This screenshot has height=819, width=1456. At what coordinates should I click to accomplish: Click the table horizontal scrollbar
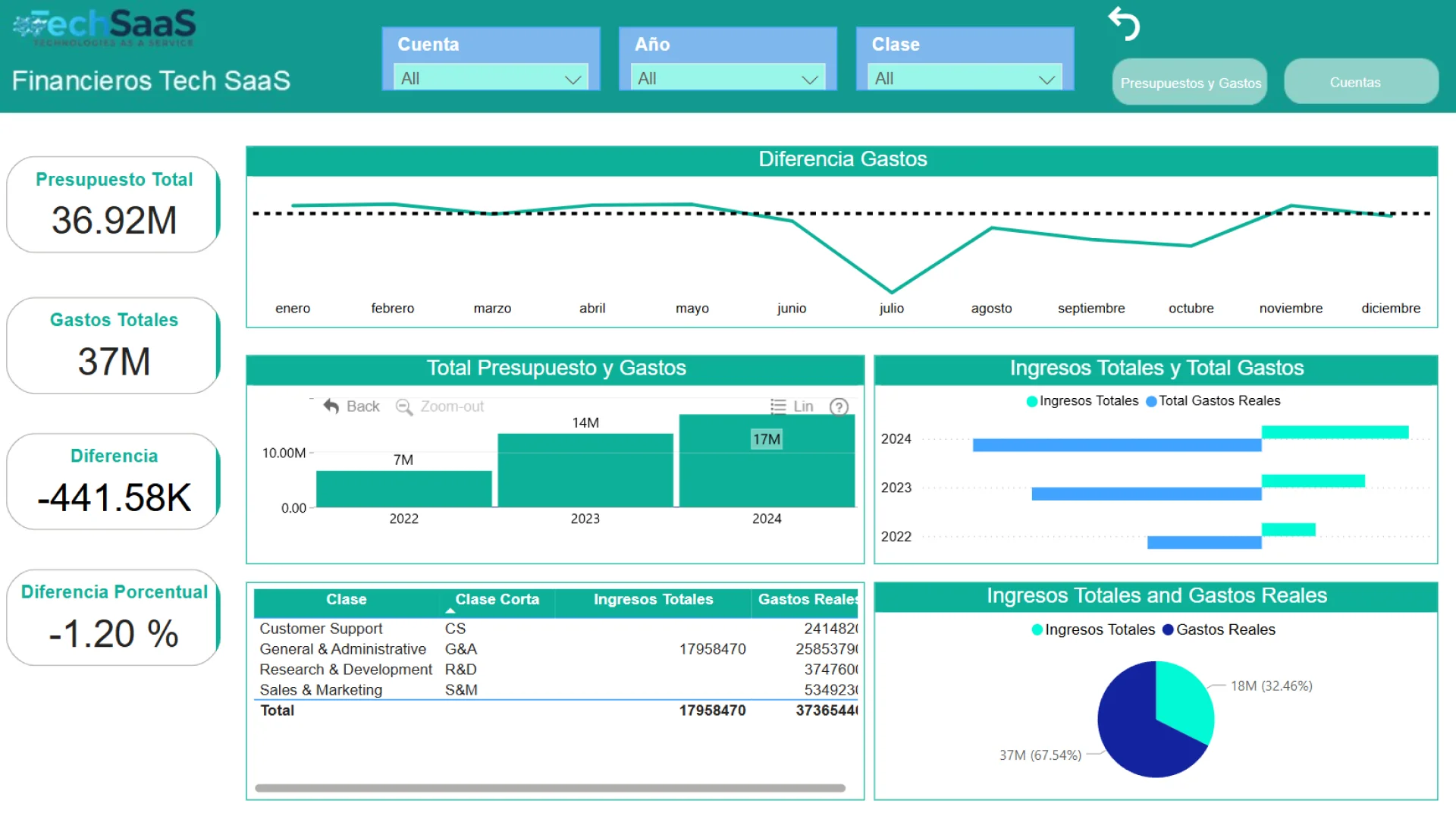point(550,788)
